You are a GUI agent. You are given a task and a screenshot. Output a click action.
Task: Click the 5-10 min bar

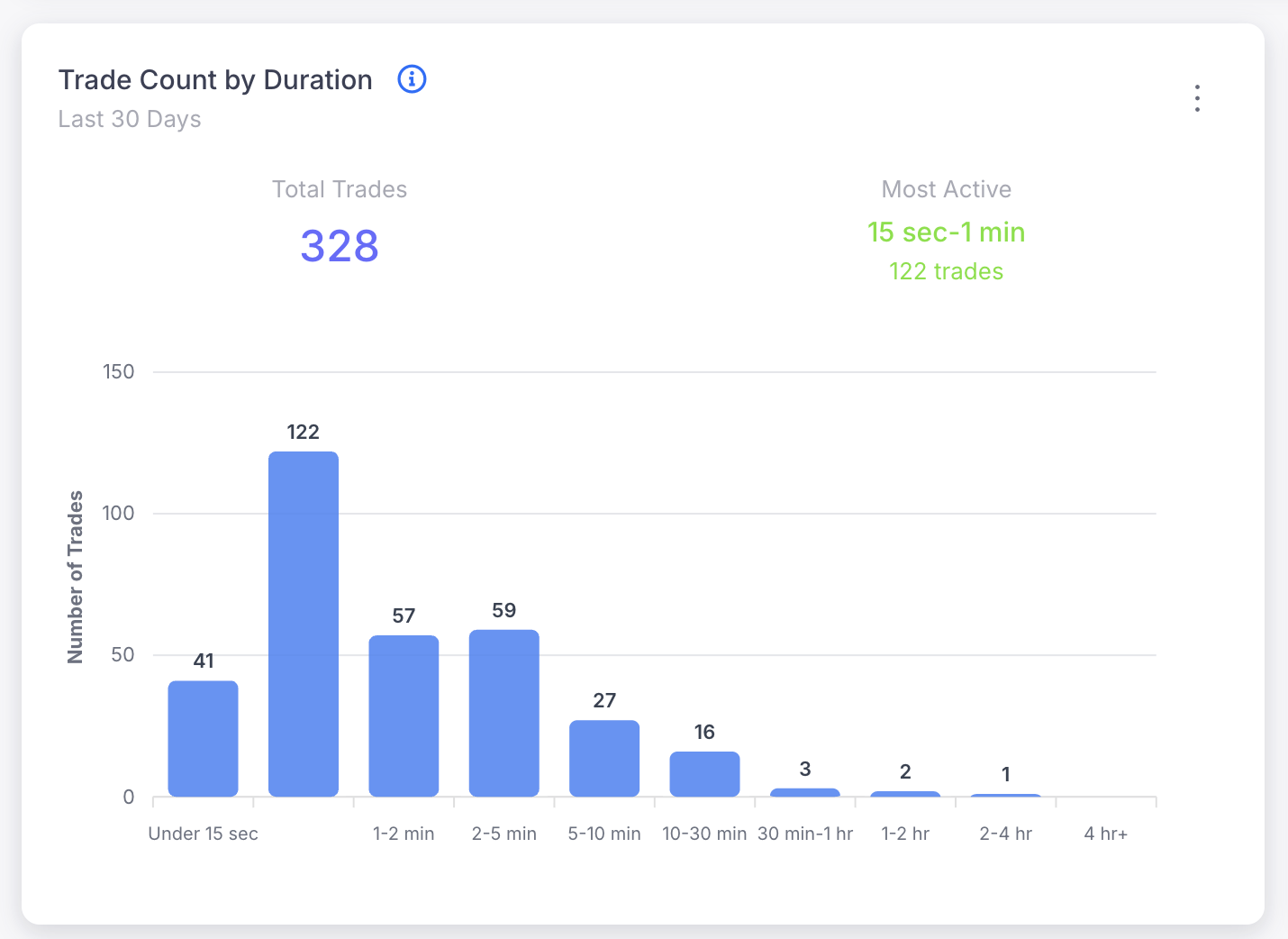pos(604,758)
